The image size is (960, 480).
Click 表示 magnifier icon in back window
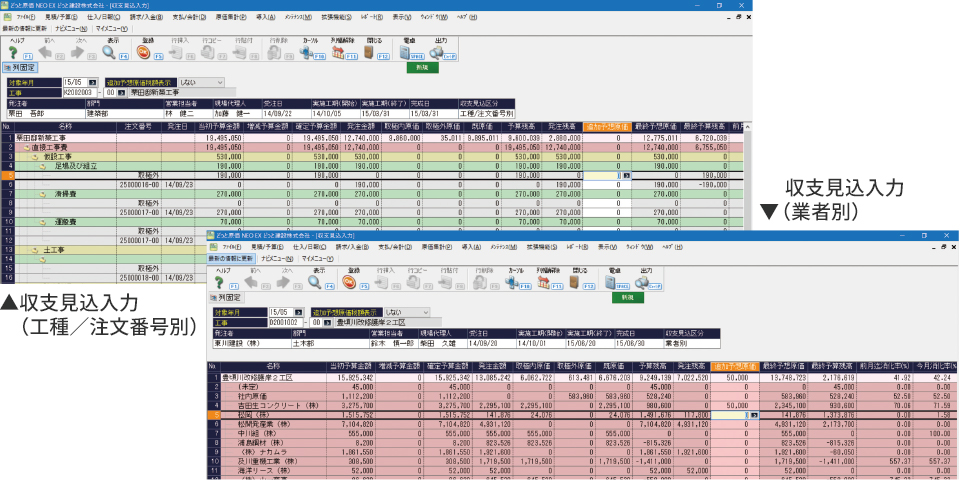point(109,53)
